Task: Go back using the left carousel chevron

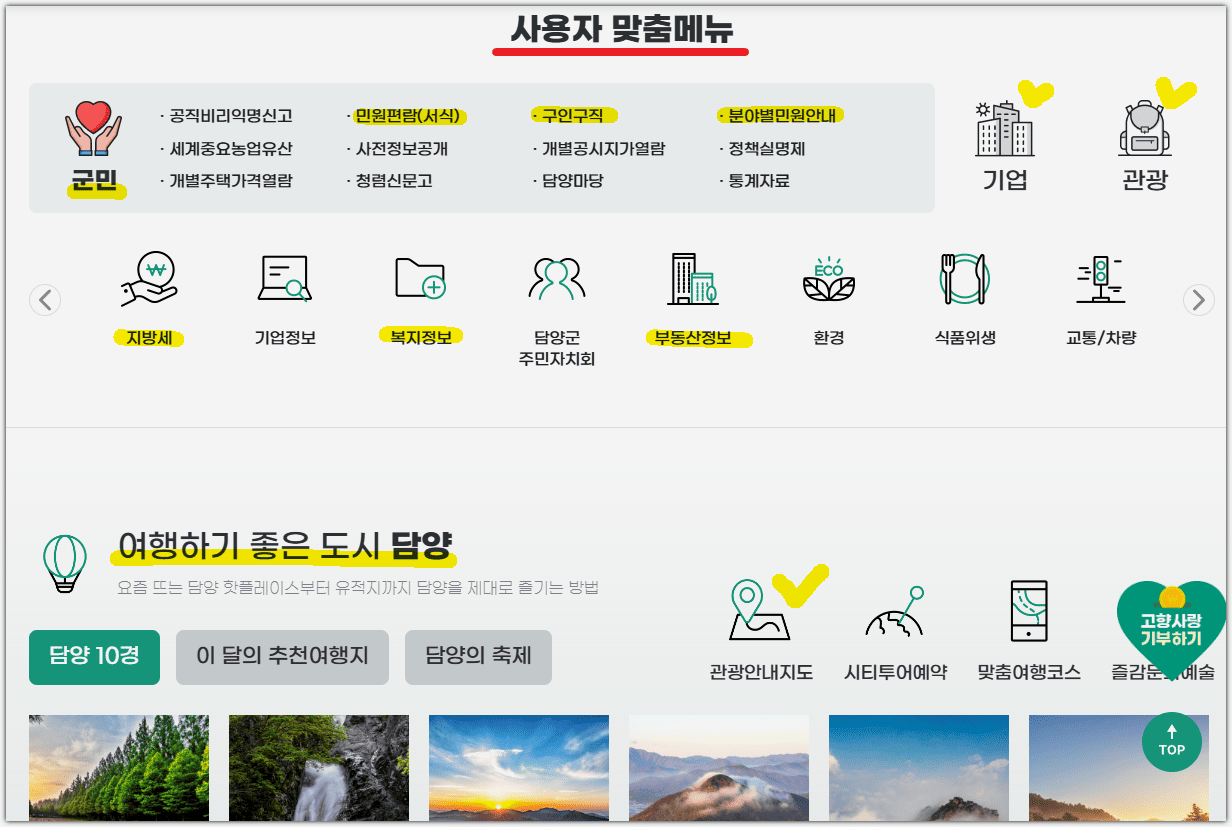Action: coord(45,299)
